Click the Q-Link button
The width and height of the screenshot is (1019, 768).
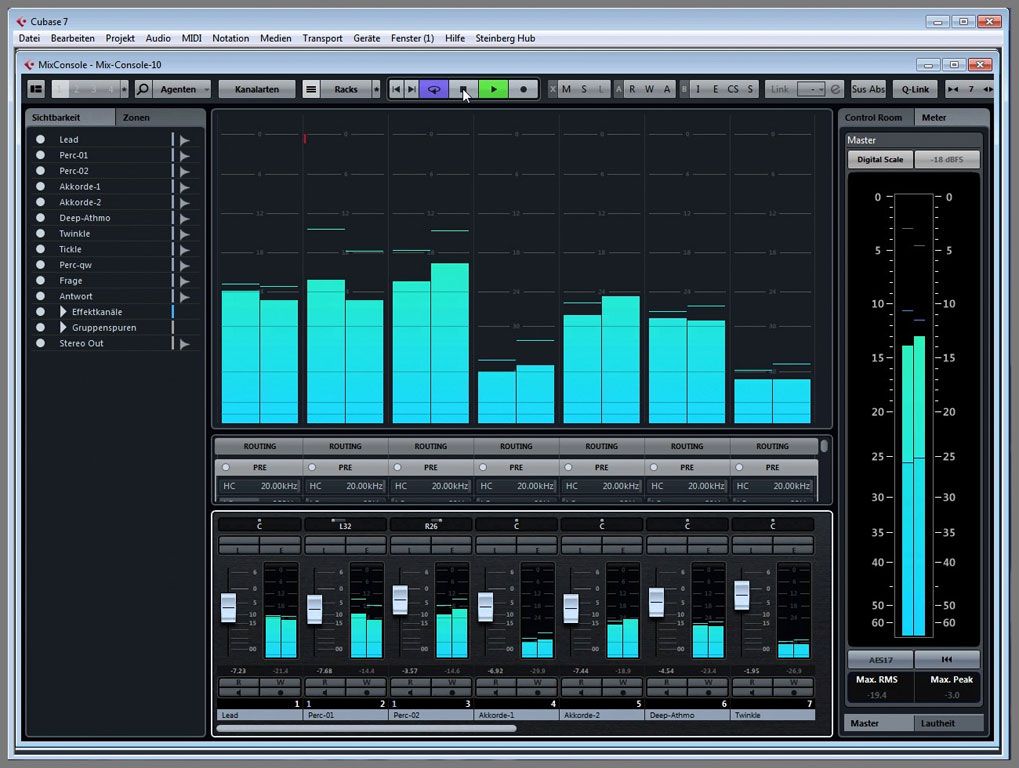915,89
